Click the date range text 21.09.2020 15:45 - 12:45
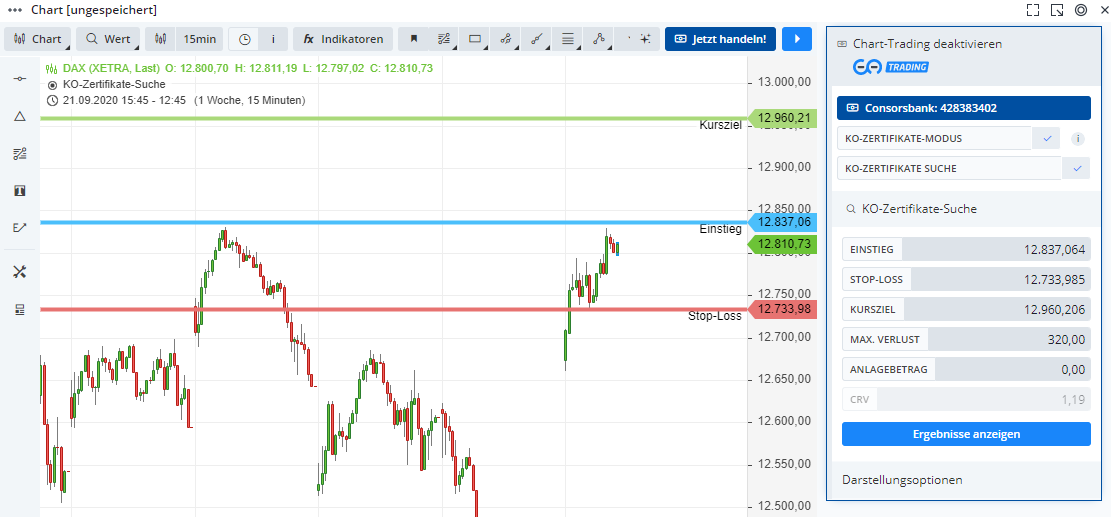This screenshot has height=517, width=1117. click(x=124, y=100)
